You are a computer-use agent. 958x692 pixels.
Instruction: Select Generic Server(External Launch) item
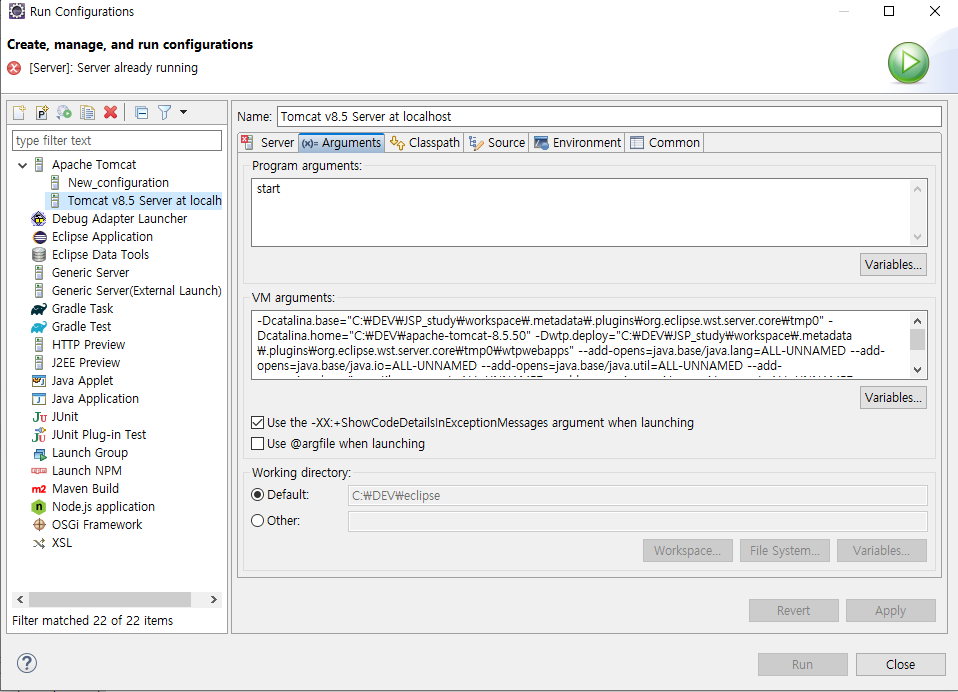136,291
